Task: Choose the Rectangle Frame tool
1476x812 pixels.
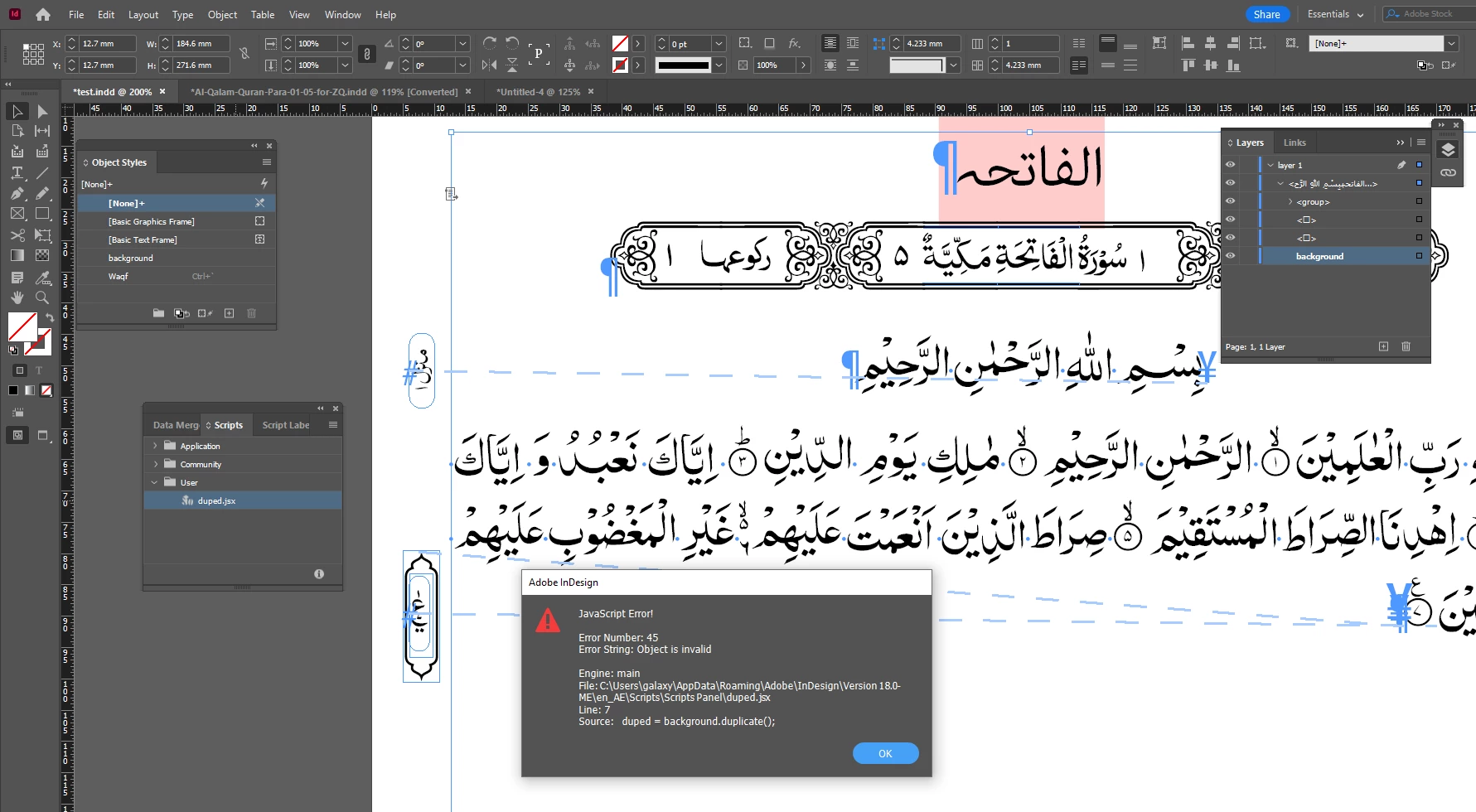Action: point(17,214)
